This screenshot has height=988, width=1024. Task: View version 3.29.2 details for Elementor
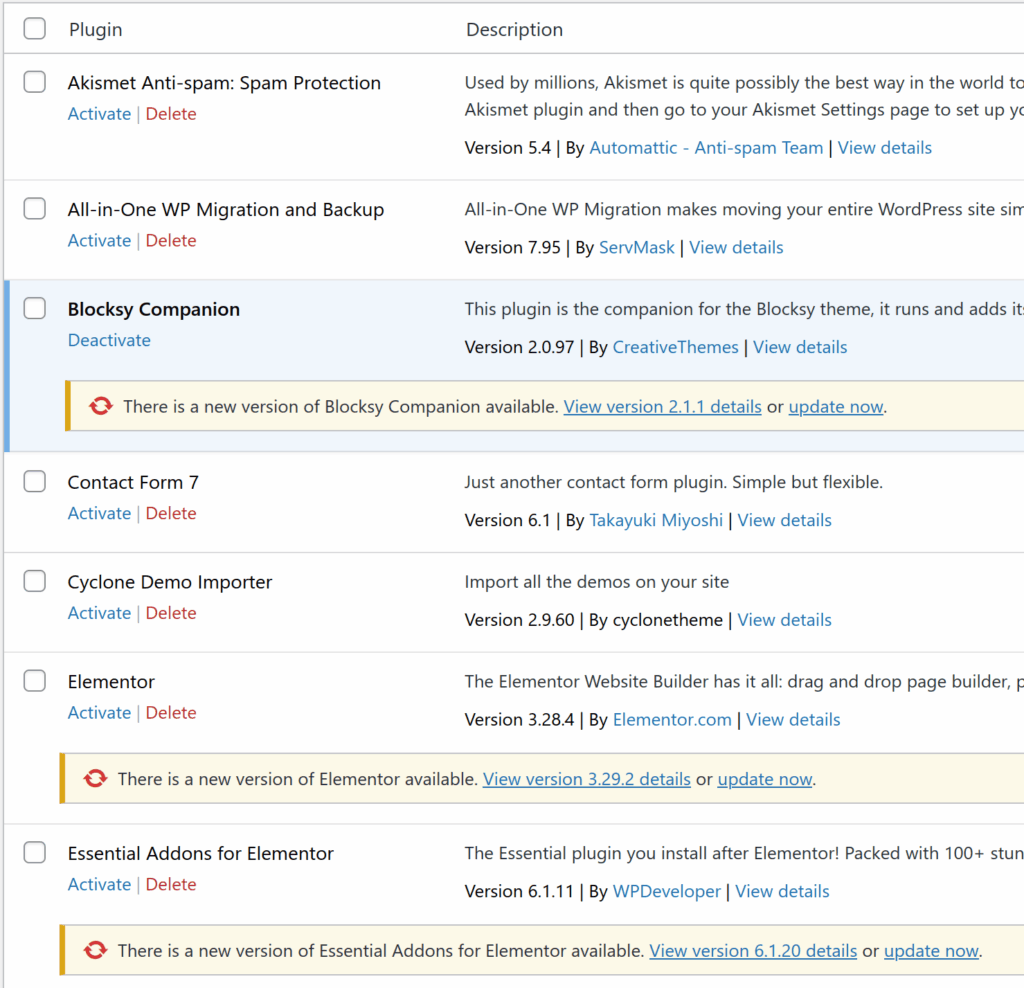[586, 779]
